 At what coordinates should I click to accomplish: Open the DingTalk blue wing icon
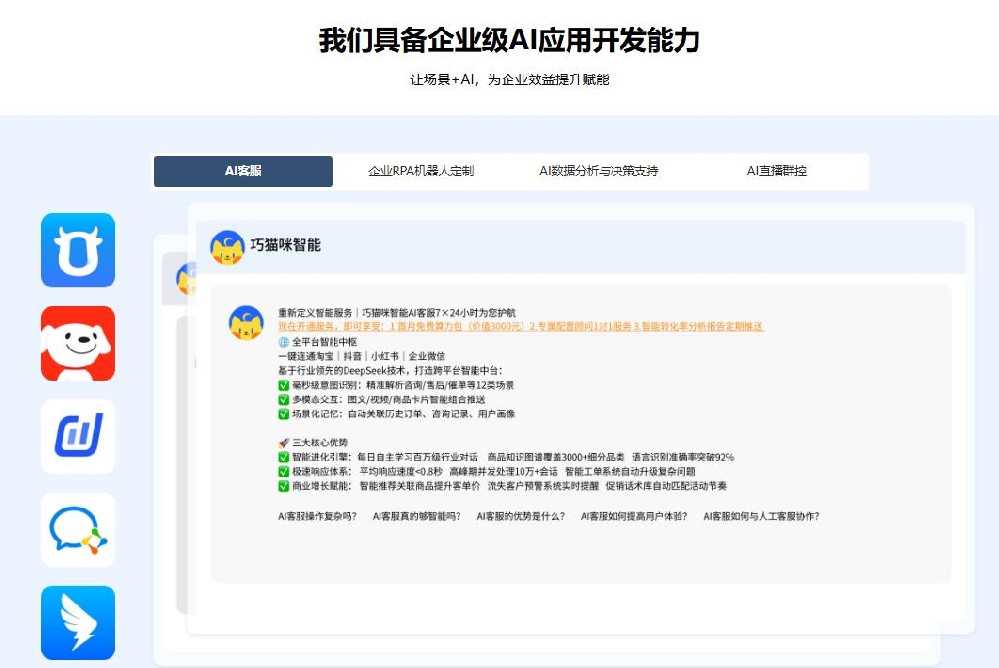pos(78,623)
